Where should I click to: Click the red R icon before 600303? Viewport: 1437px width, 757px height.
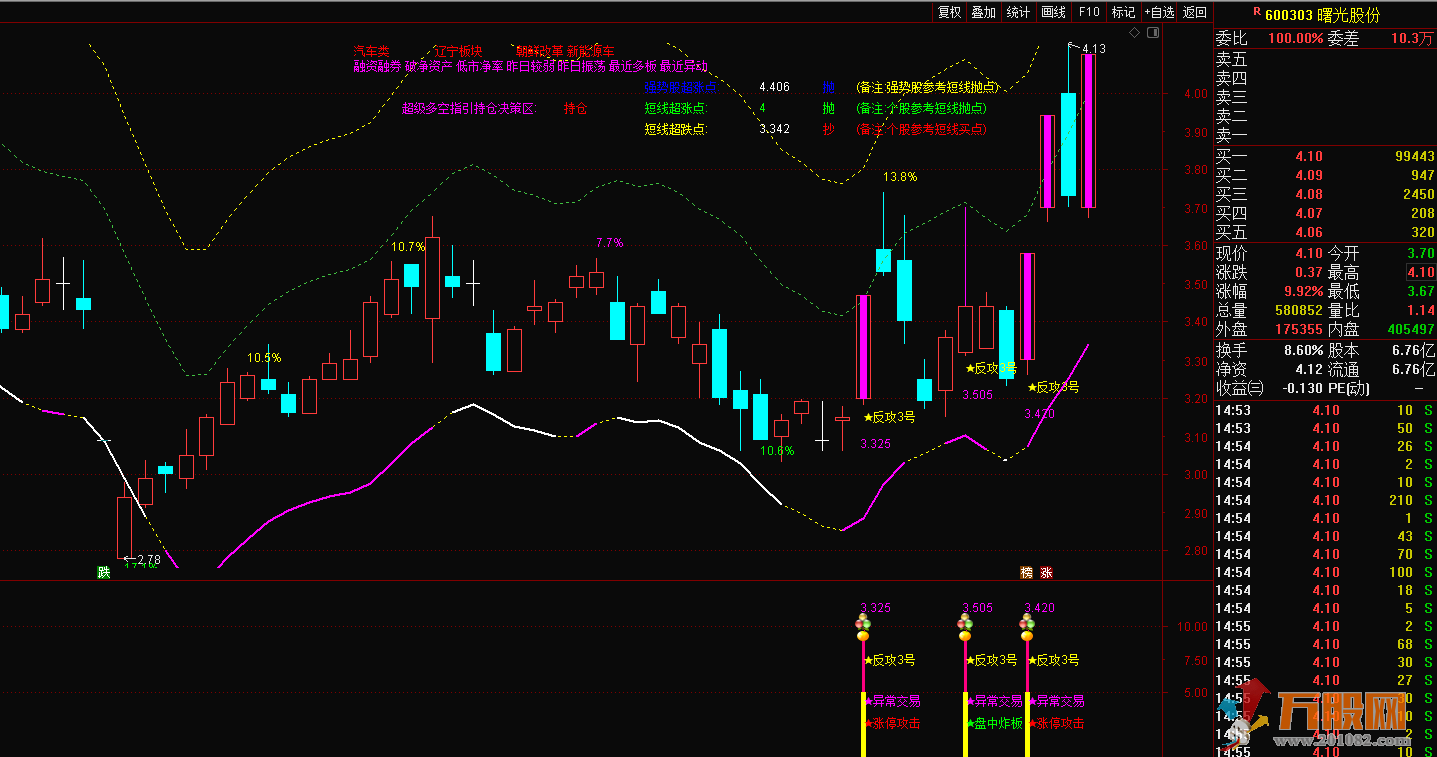pos(1257,12)
